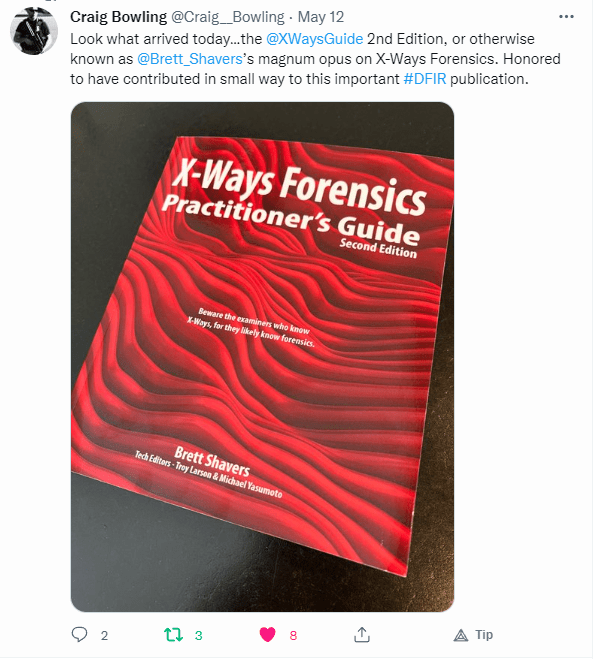This screenshot has width=597, height=659.
Task: Open Craig Bowling's profile avatar
Action: [34, 31]
